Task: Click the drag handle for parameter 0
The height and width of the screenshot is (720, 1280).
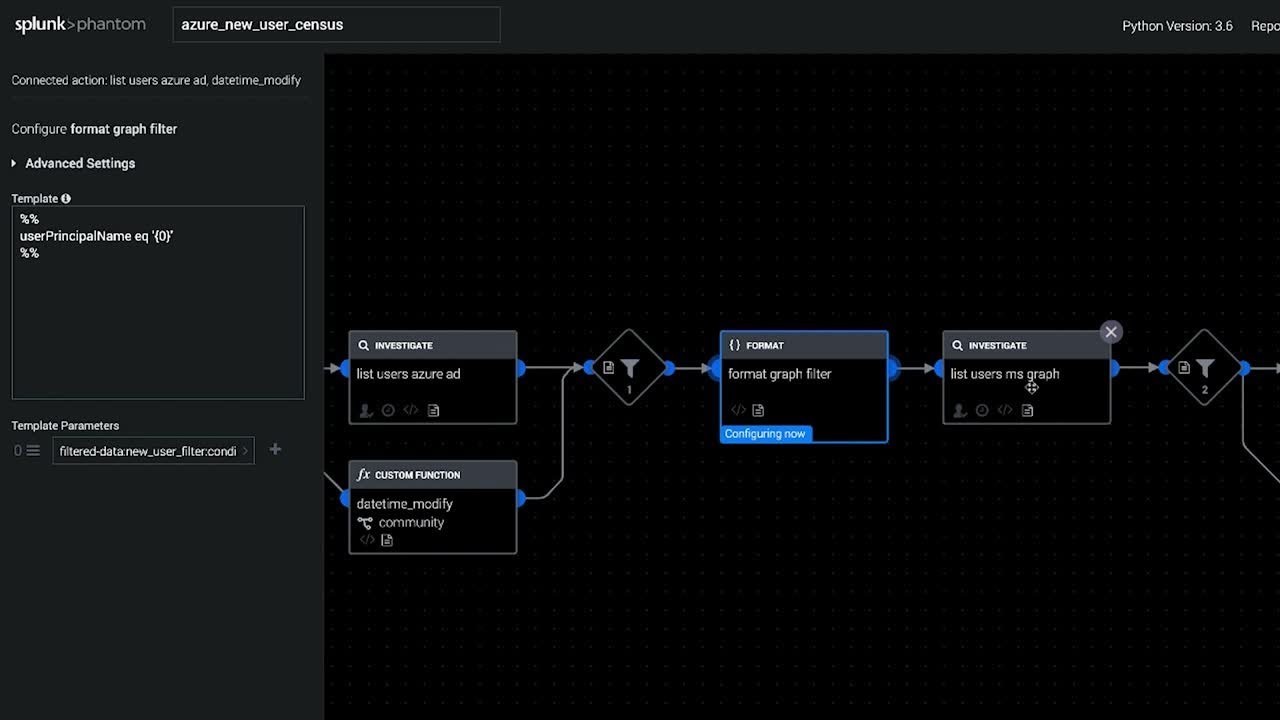Action: 33,451
